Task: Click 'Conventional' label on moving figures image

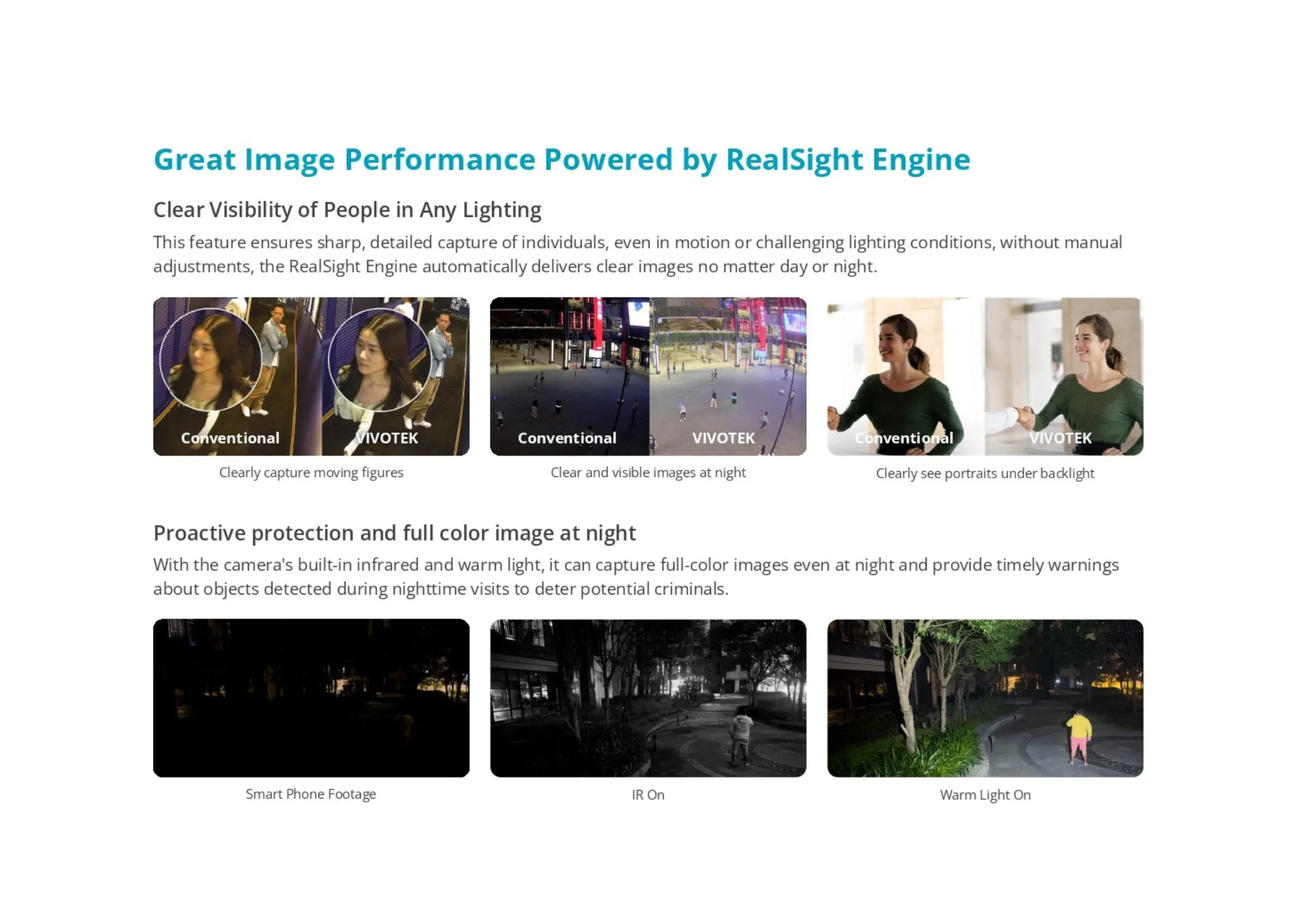Action: pyautogui.click(x=230, y=438)
